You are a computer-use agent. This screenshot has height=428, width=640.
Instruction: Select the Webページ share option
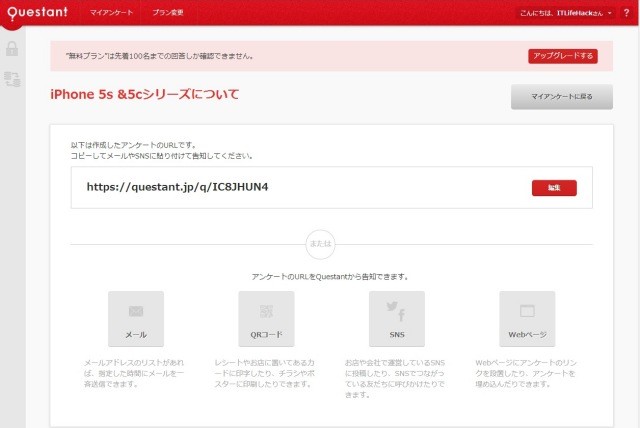tap(527, 319)
